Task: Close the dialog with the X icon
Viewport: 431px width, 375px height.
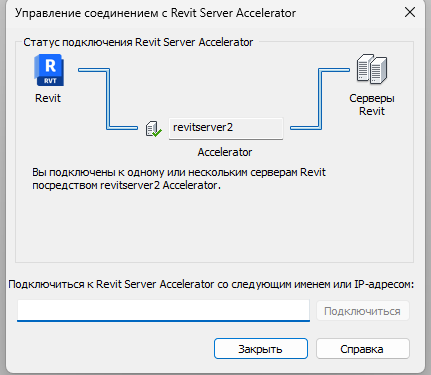Action: click(410, 13)
